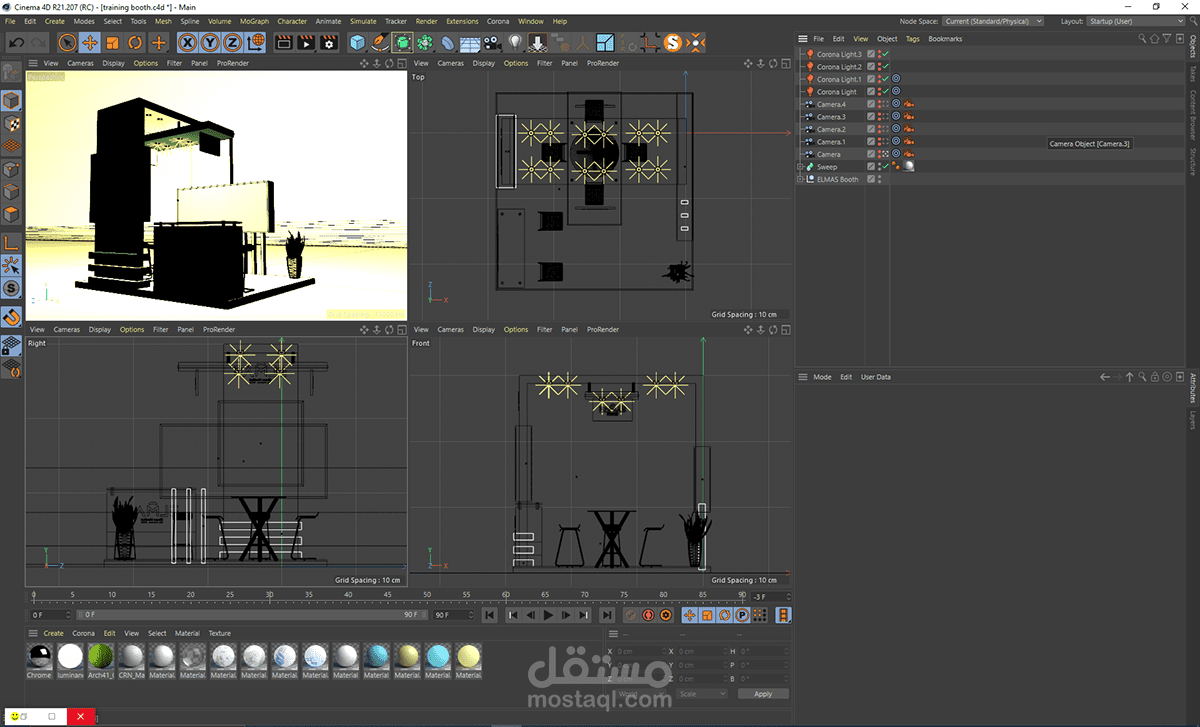Select the Move tool in top toolbar

89,42
